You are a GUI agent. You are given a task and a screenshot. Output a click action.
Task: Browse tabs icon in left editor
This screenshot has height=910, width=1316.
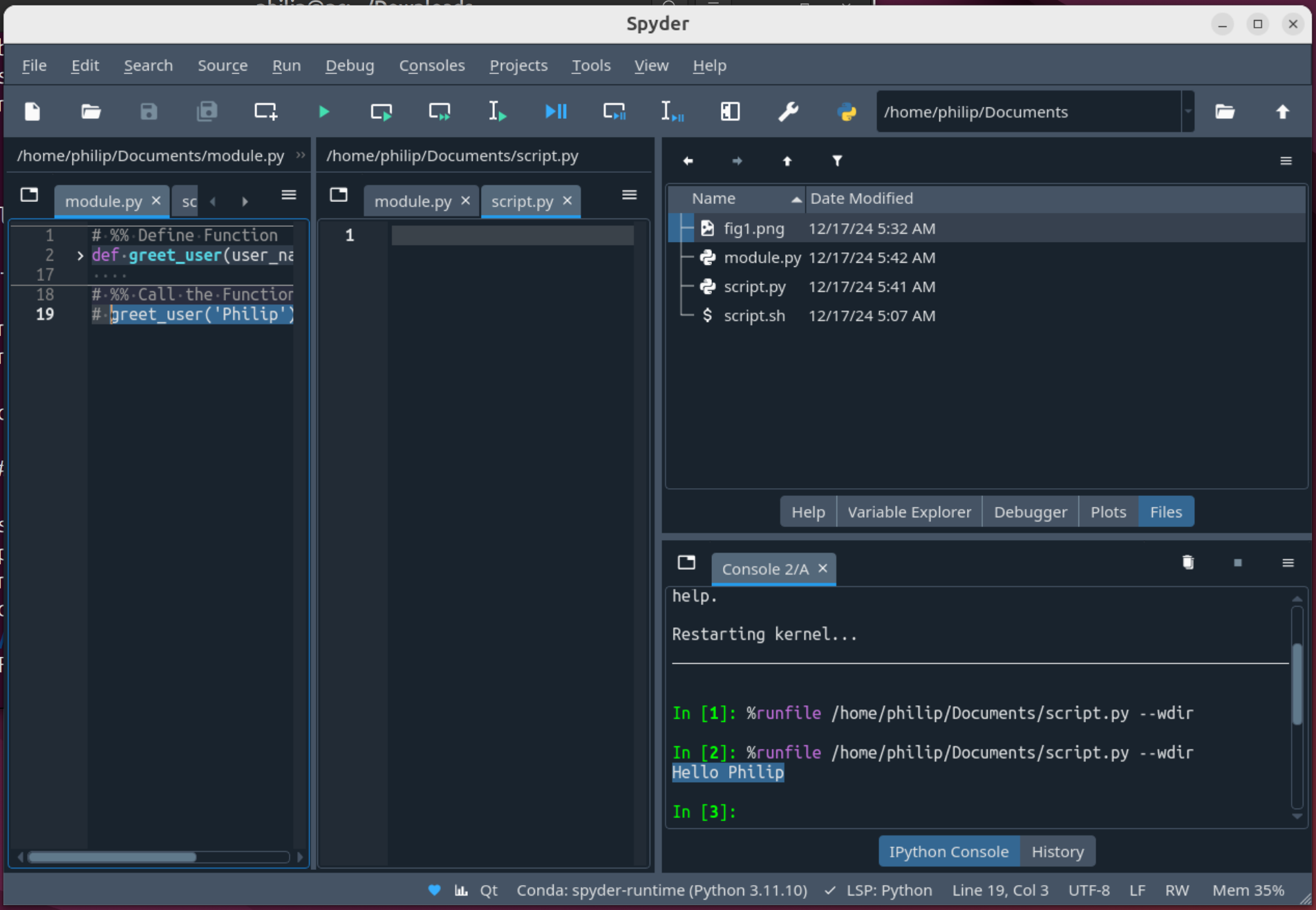point(29,195)
